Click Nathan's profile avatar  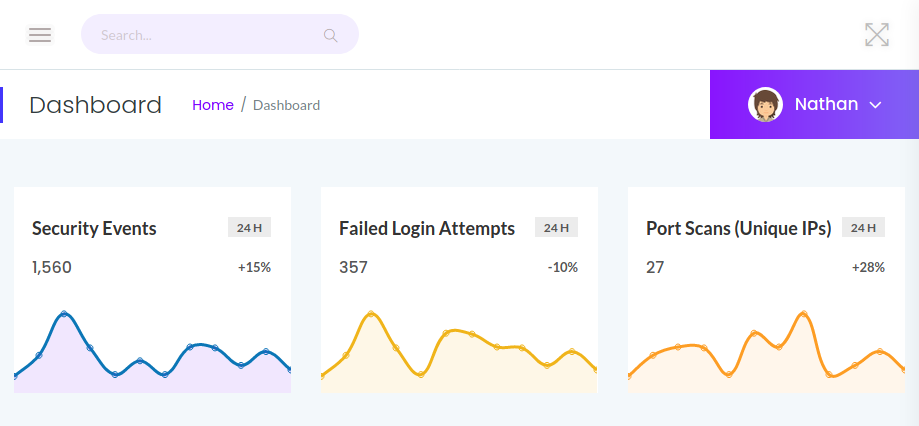click(x=765, y=104)
